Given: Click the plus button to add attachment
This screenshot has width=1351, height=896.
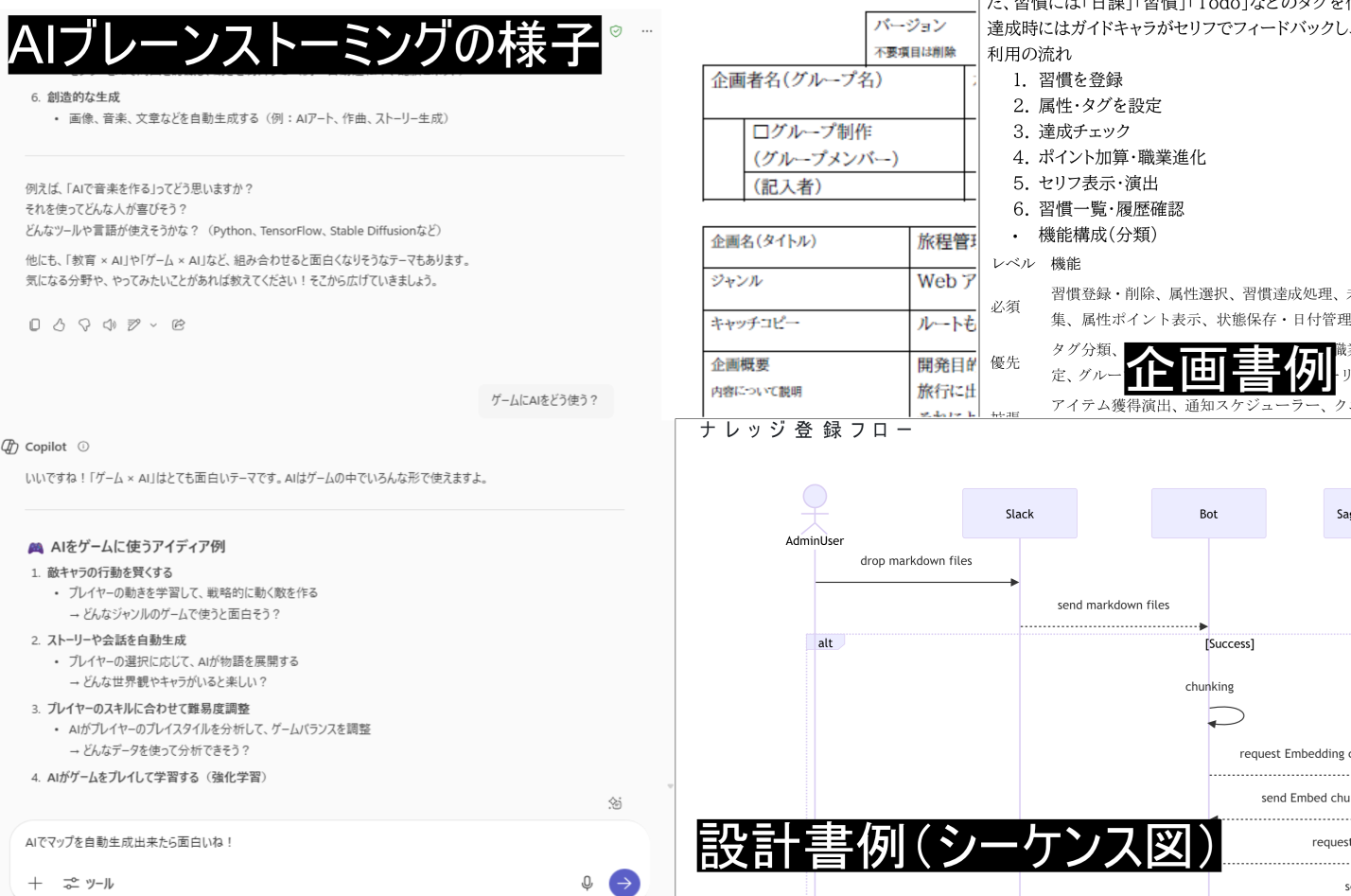Looking at the screenshot, I should (x=35, y=883).
